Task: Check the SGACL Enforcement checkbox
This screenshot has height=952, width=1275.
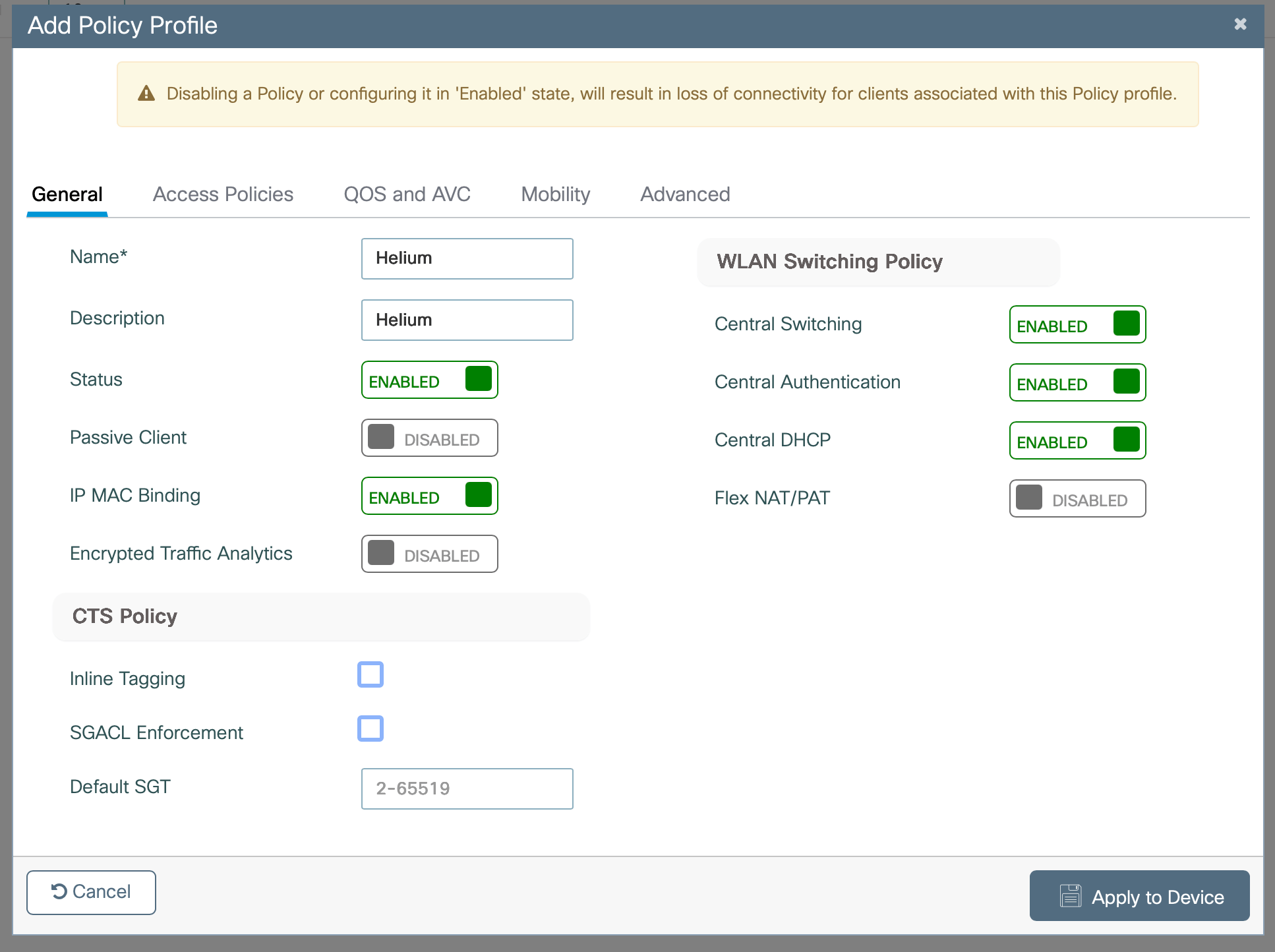Action: 371,729
